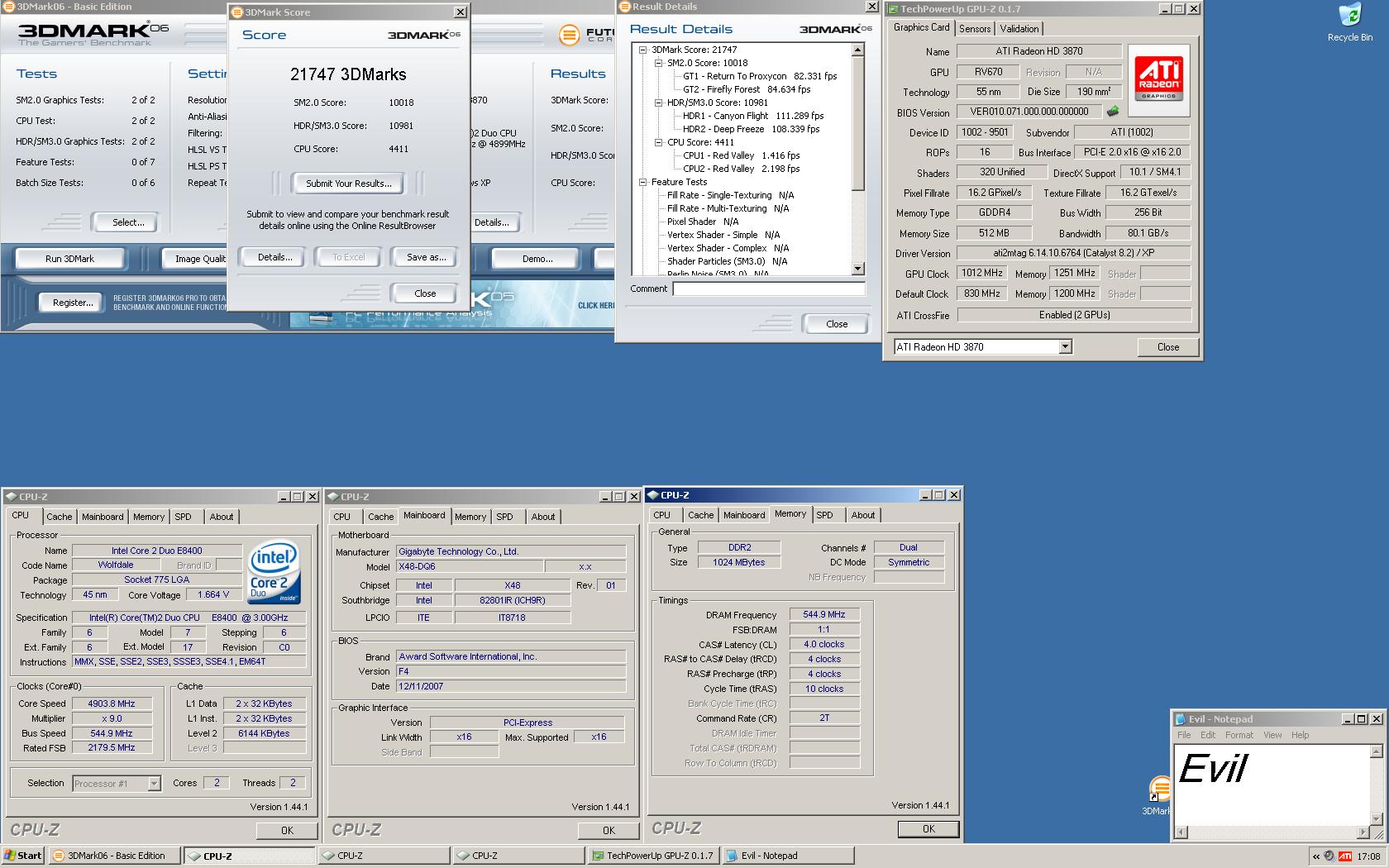This screenshot has height=868, width=1389.
Task: Click OK in the CPU-Z Memory window
Action: click(x=928, y=829)
